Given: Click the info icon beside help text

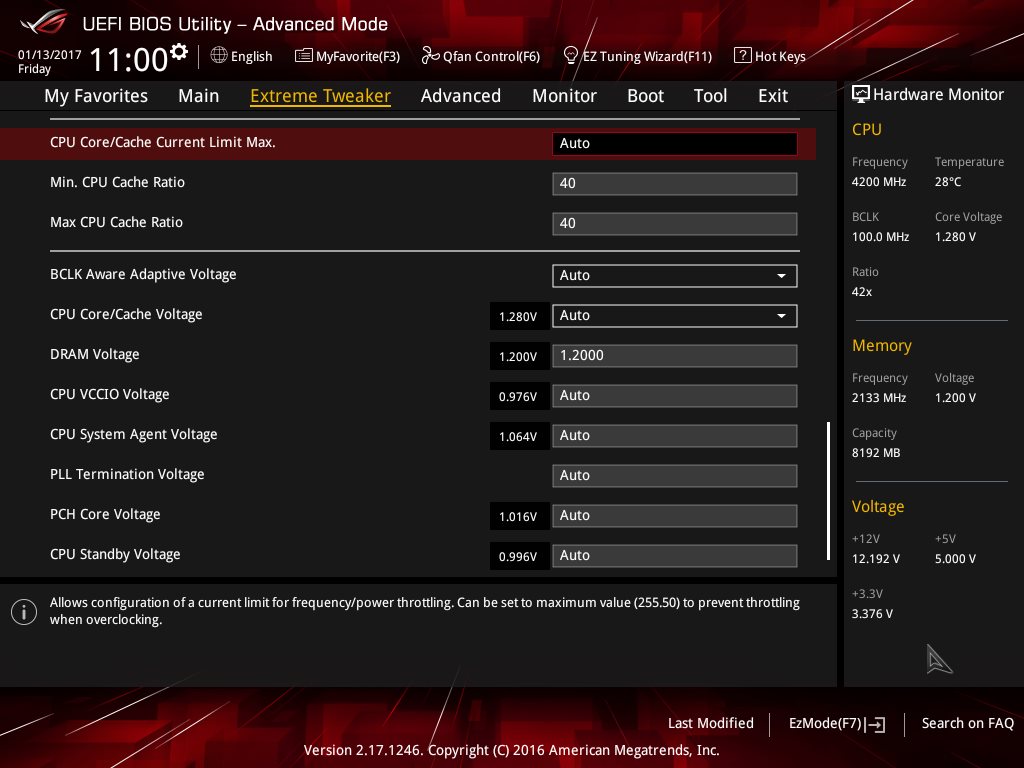Looking at the screenshot, I should 24,612.
